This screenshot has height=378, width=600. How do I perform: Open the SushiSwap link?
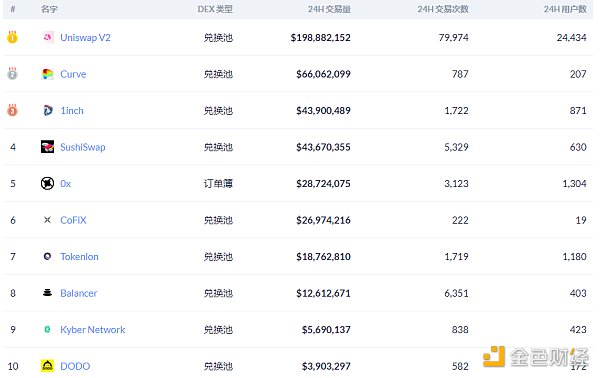coord(83,147)
